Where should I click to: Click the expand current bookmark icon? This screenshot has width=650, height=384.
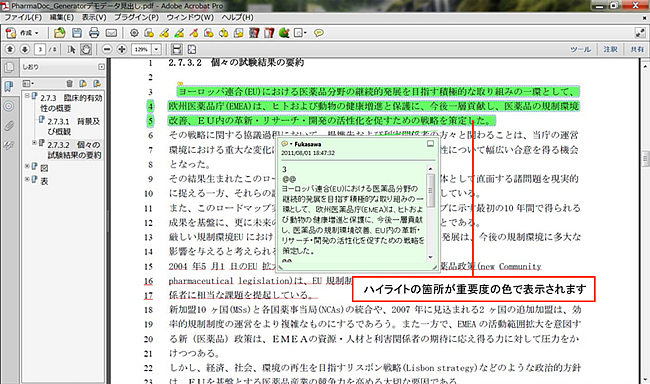pyautogui.click(x=97, y=83)
